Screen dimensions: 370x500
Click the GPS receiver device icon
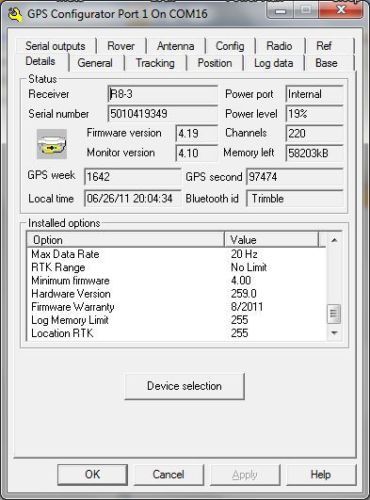click(x=52, y=144)
